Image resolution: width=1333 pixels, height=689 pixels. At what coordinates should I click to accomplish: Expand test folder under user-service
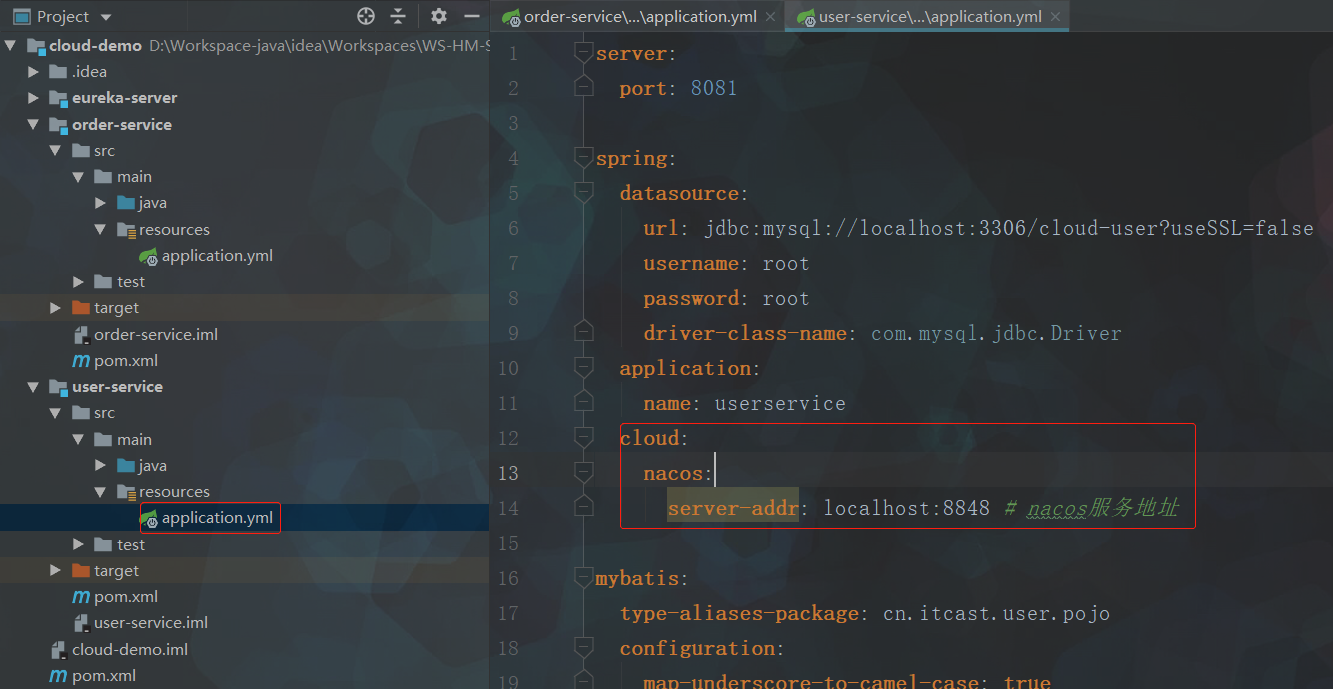(78, 545)
